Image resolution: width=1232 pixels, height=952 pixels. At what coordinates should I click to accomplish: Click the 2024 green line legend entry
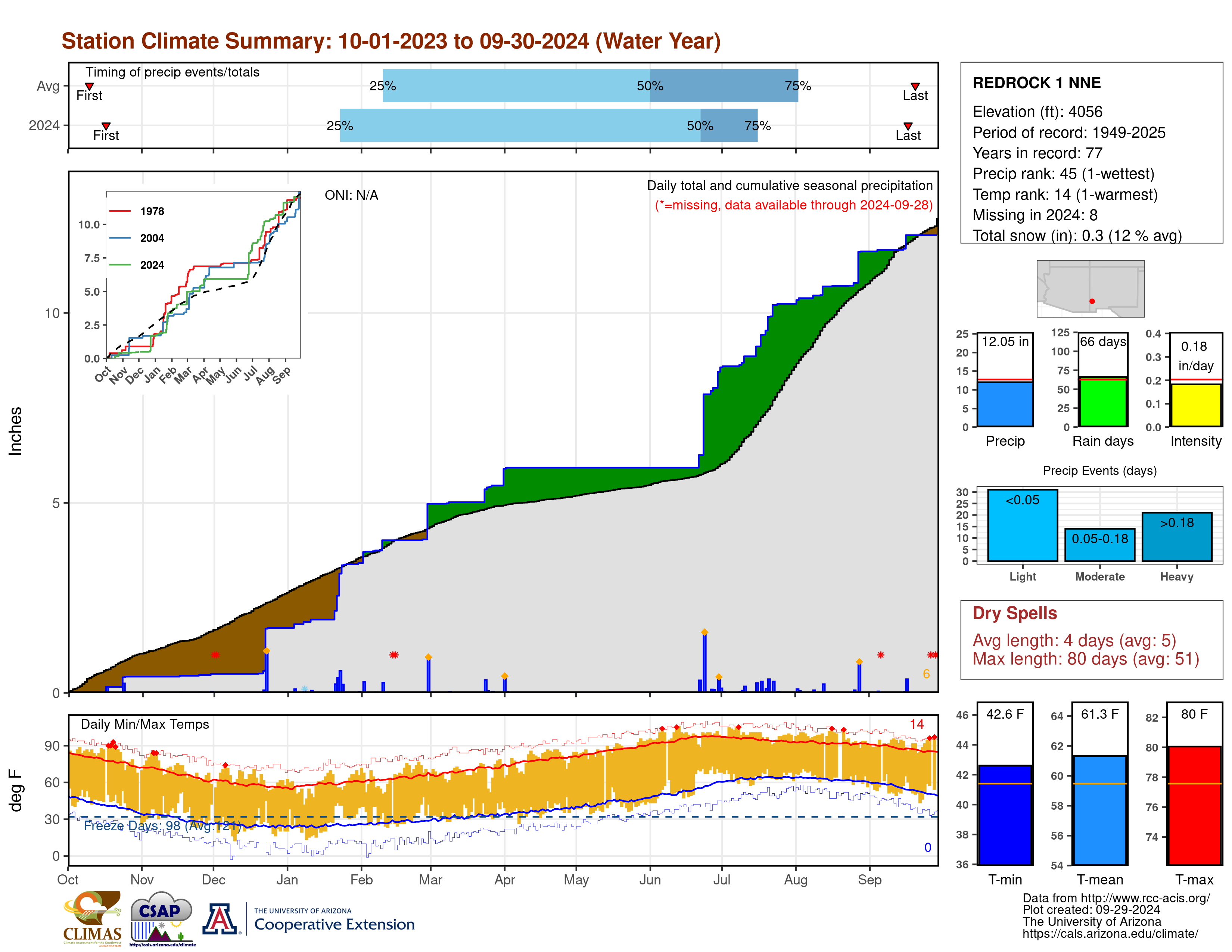coord(137,265)
